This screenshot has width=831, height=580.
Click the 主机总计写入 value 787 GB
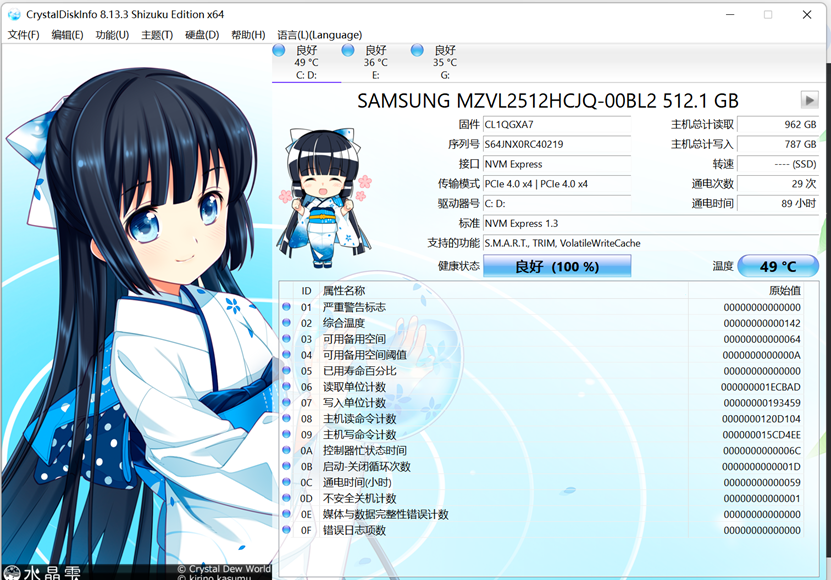(778, 144)
